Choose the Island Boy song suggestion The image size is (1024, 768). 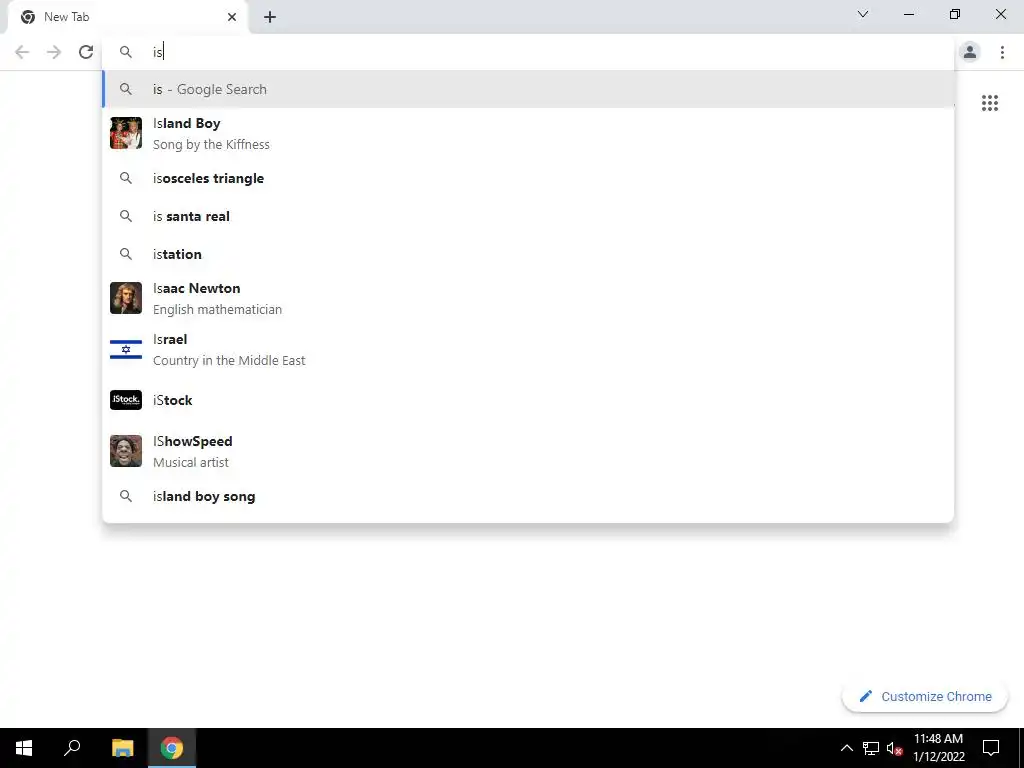point(528,133)
